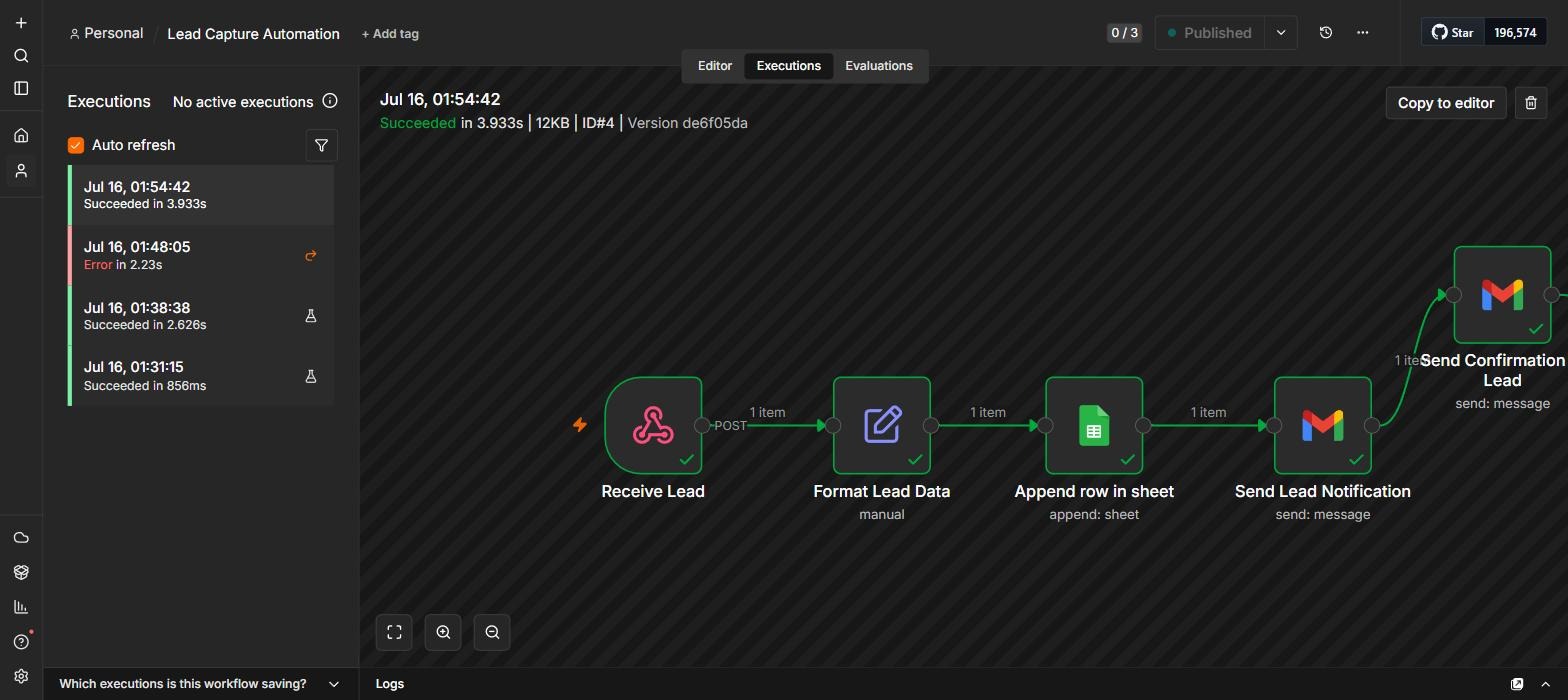Image resolution: width=1568 pixels, height=700 pixels.
Task: Open the executions filter icon
Action: [321, 145]
